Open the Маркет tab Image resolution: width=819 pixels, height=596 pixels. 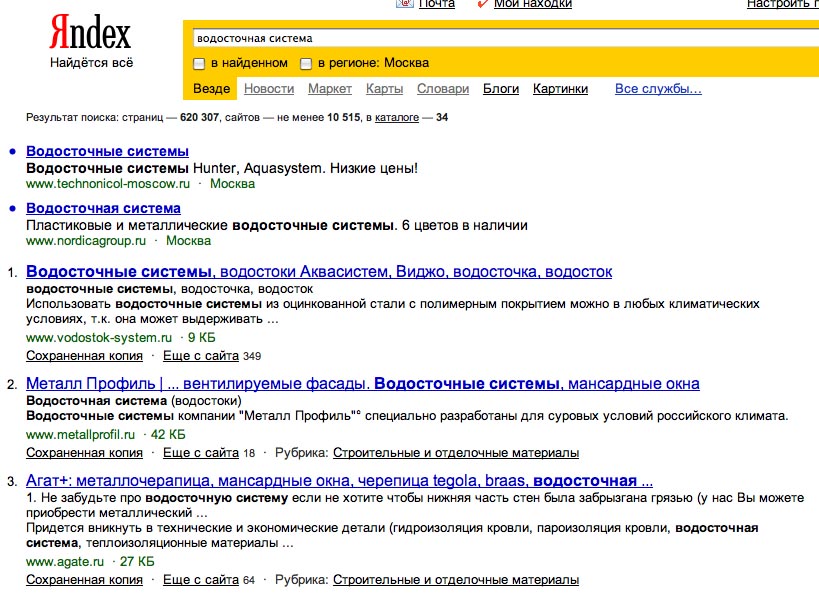pyautogui.click(x=331, y=88)
